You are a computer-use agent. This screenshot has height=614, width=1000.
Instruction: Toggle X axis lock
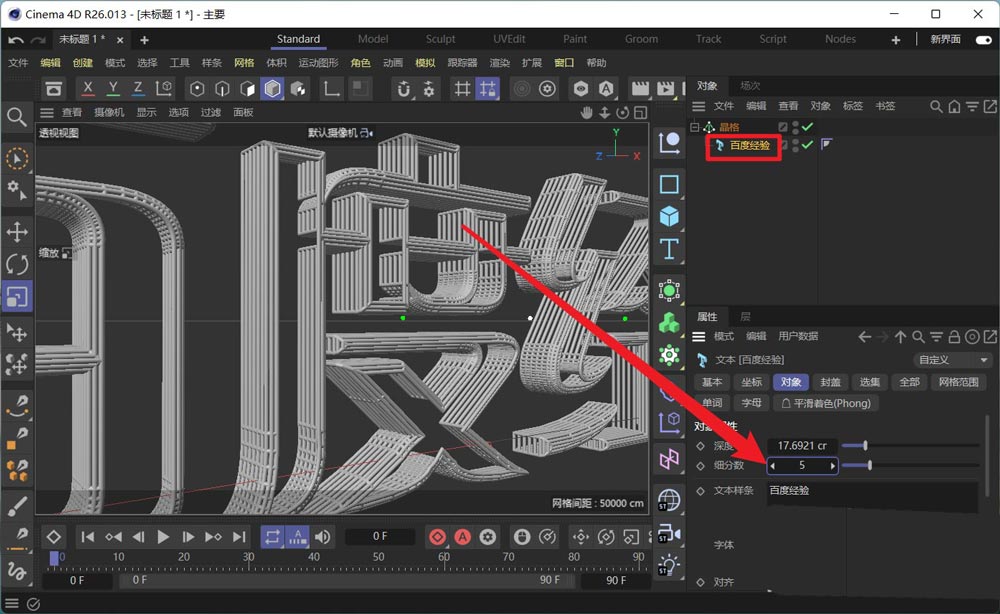88,89
